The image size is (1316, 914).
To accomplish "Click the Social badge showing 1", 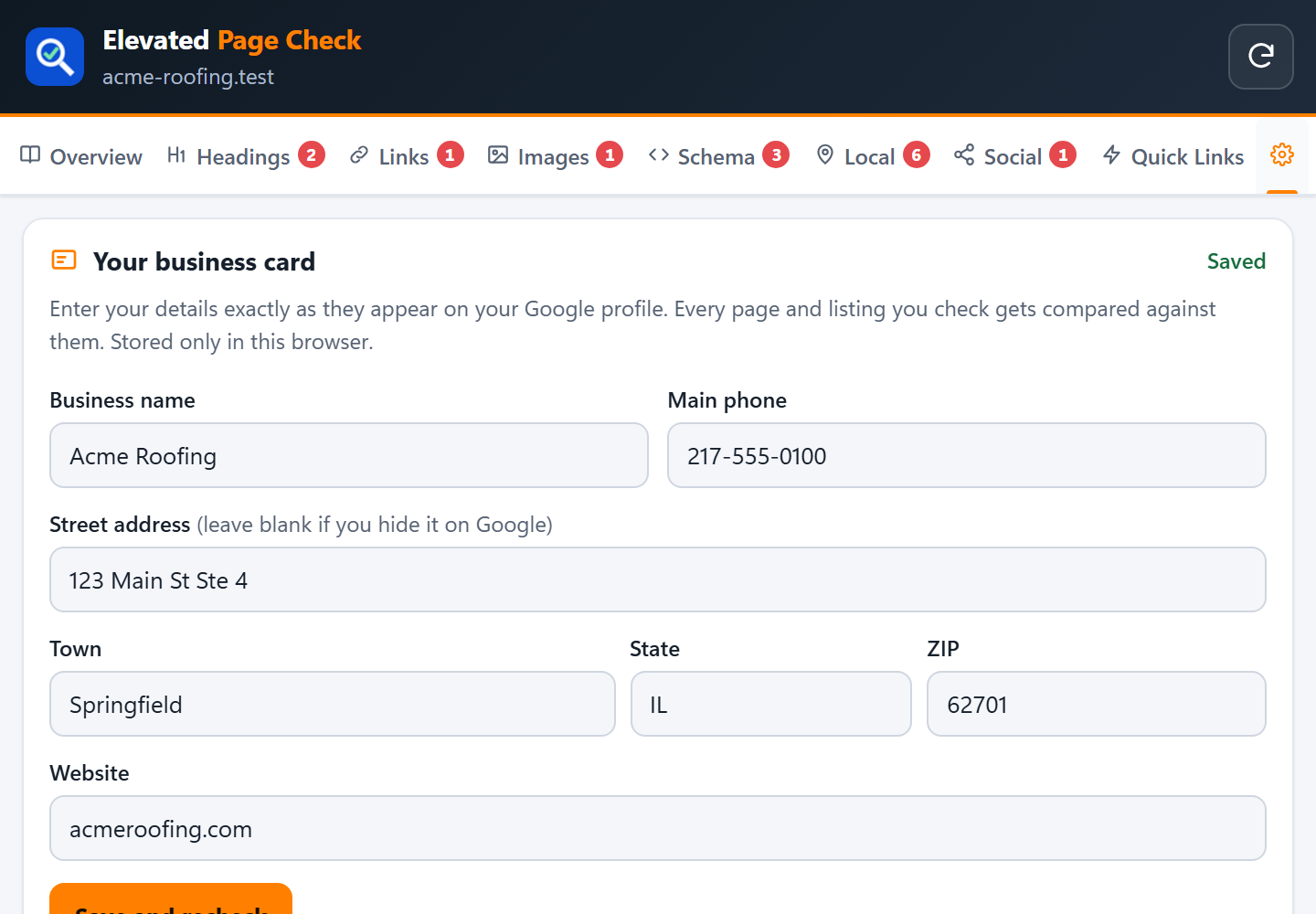I will [x=1063, y=155].
